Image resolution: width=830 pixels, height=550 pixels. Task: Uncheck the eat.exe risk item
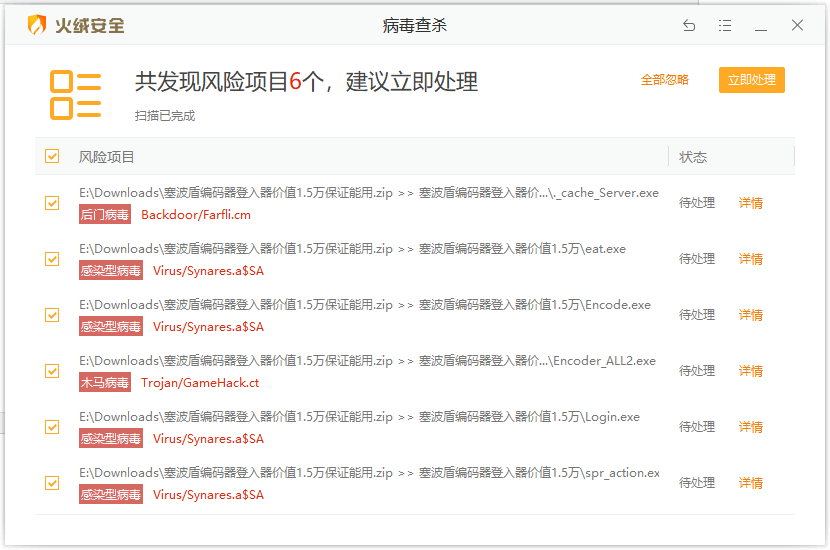pyautogui.click(x=52, y=259)
